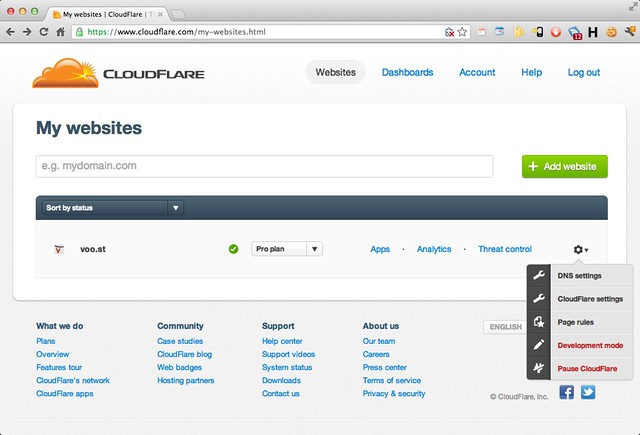Click the wrench icon beside CloudFlare settings
This screenshot has height=435, width=640.
tap(539, 299)
